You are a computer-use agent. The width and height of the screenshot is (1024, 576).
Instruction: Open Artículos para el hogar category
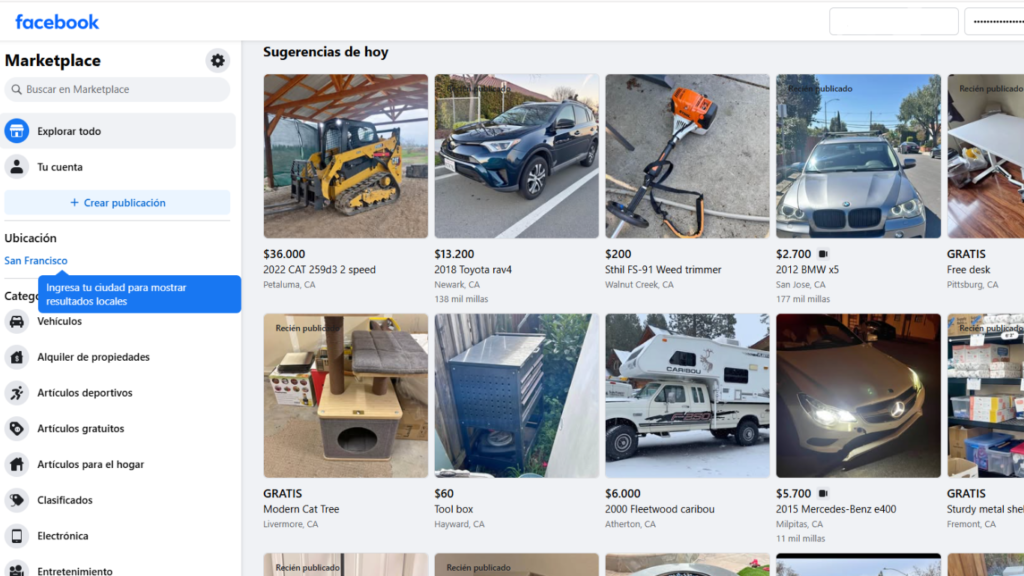tap(118, 464)
